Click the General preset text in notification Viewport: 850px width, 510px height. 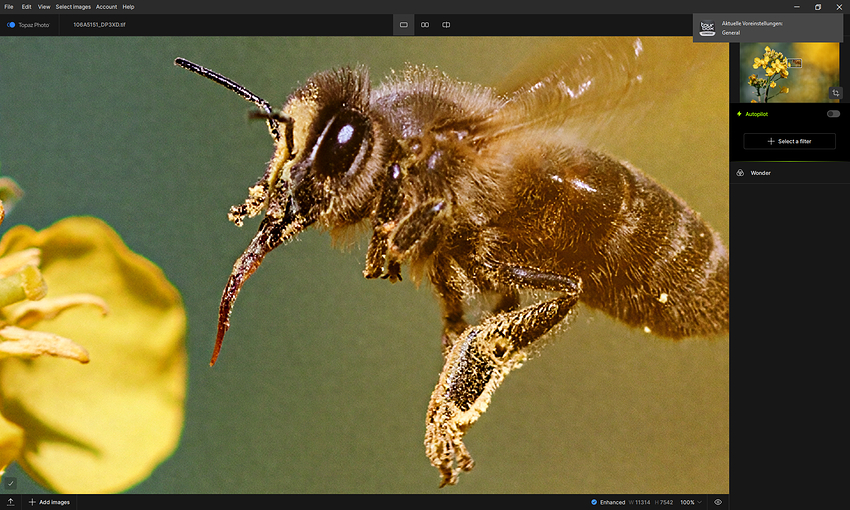click(731, 33)
